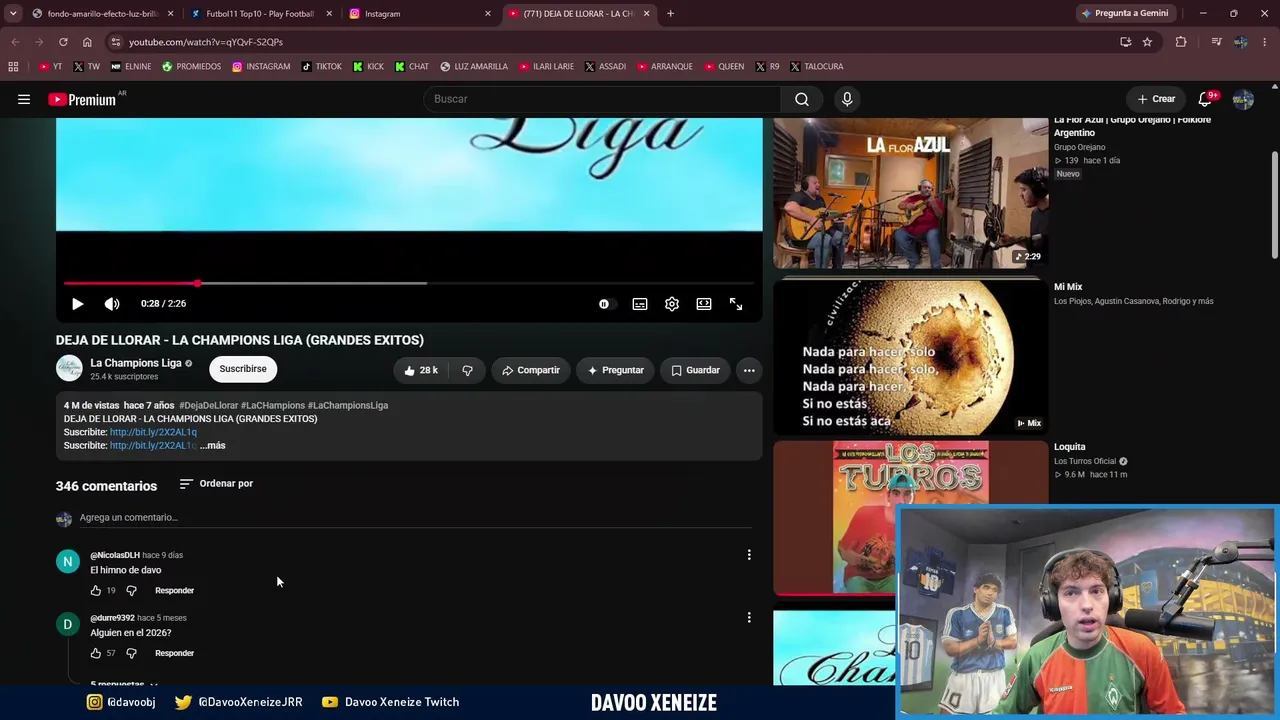Open La Flor Azul video thumbnail

pyautogui.click(x=911, y=193)
